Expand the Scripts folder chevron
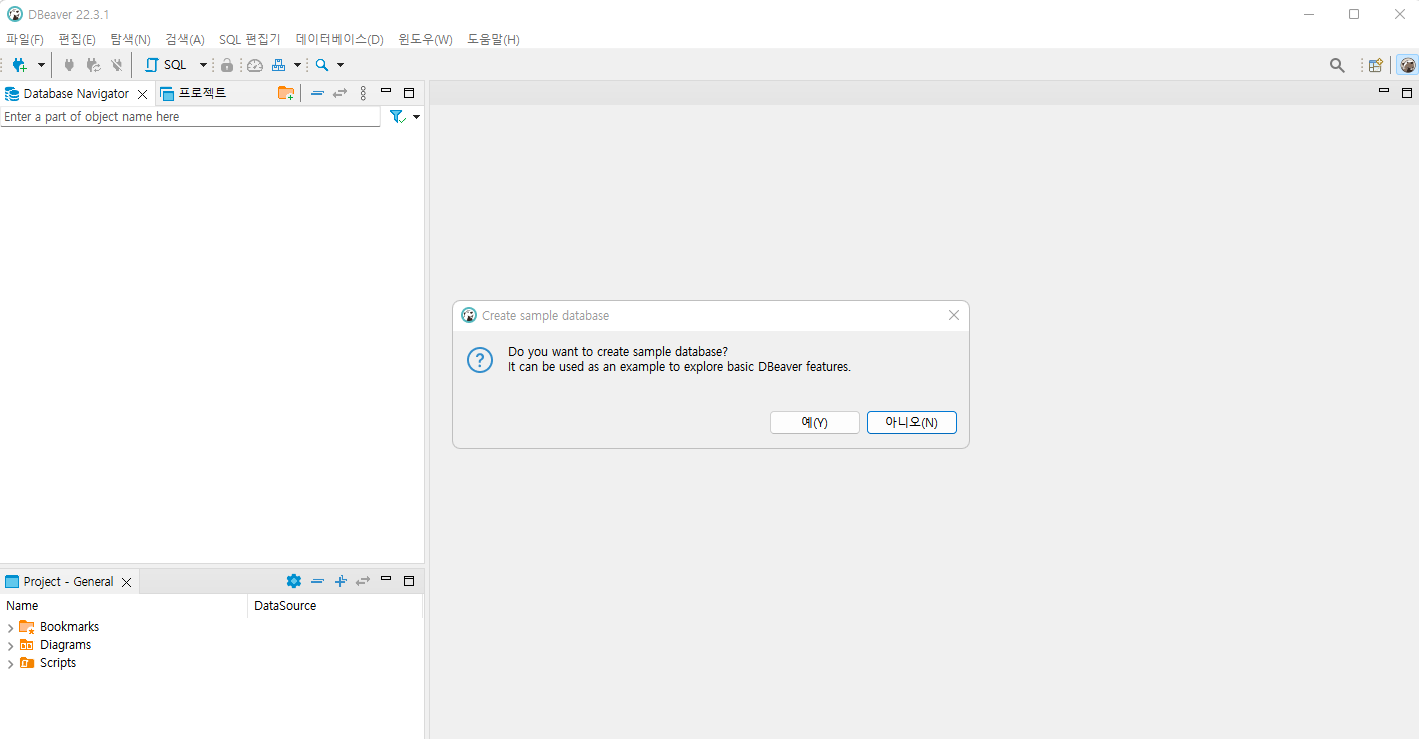This screenshot has height=739, width=1419. (x=10, y=664)
